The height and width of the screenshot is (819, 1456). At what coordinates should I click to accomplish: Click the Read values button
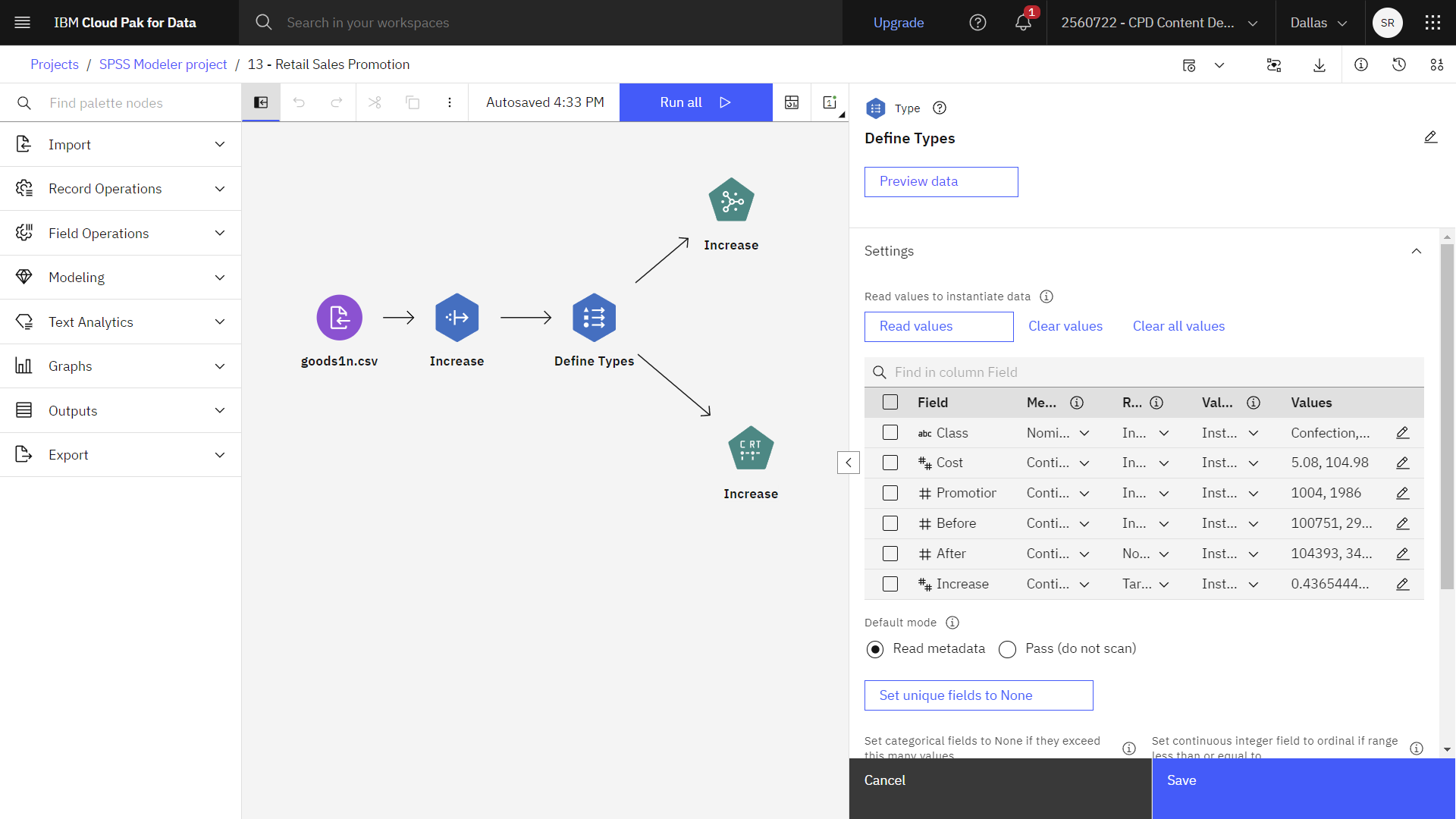pyautogui.click(x=939, y=327)
